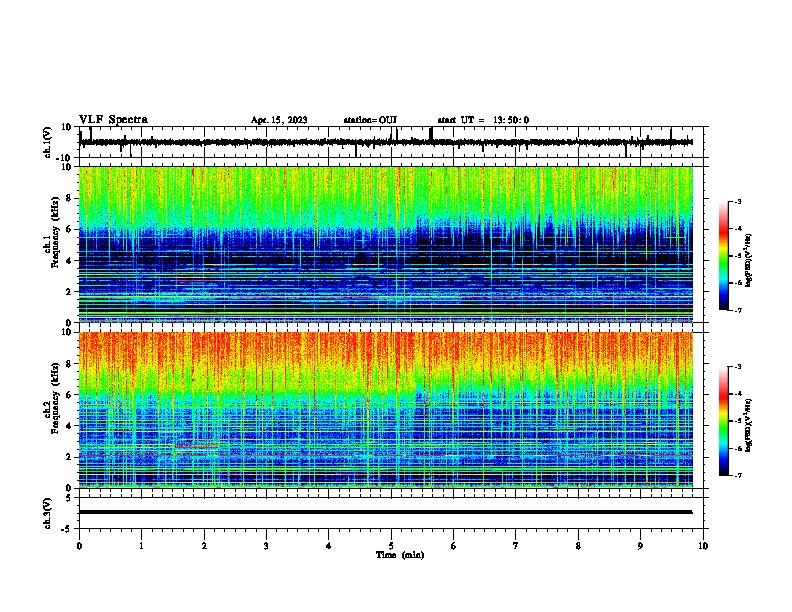This screenshot has width=792, height=612.
Task: Click the time axis tick label "9"
Action: click(640, 546)
